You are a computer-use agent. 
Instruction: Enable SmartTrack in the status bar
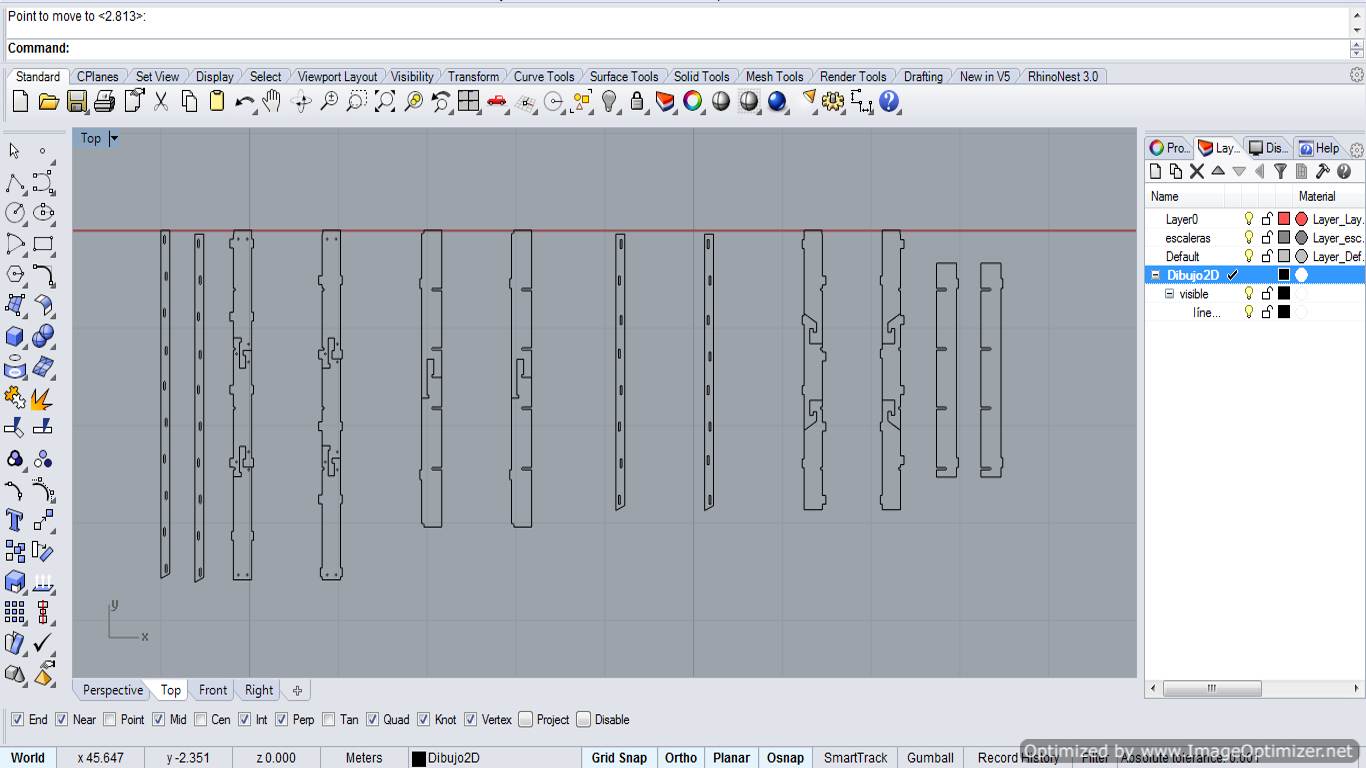[x=855, y=758]
